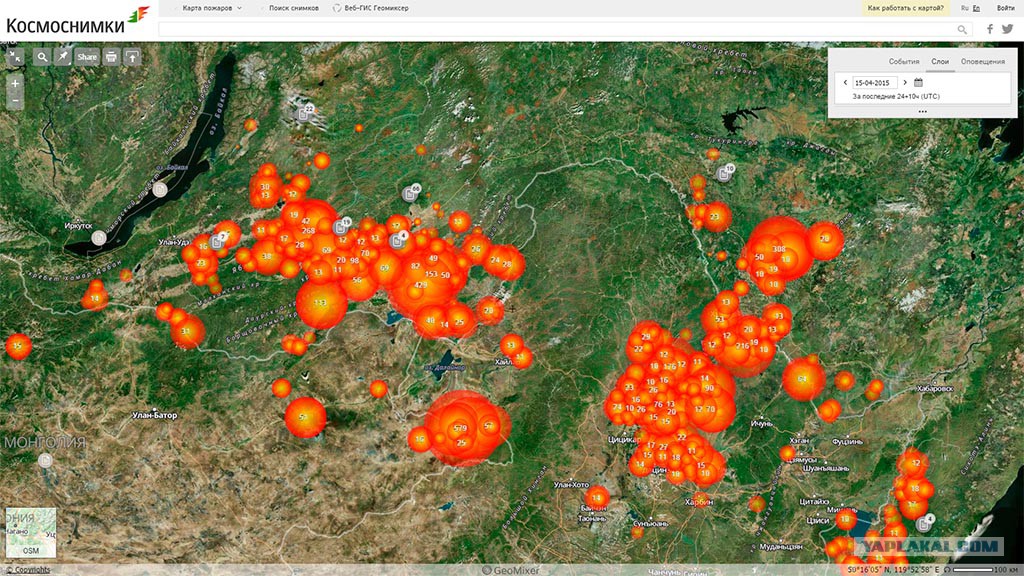Click the gray document marker numbered 10
This screenshot has height=576, width=1024.
[725, 173]
